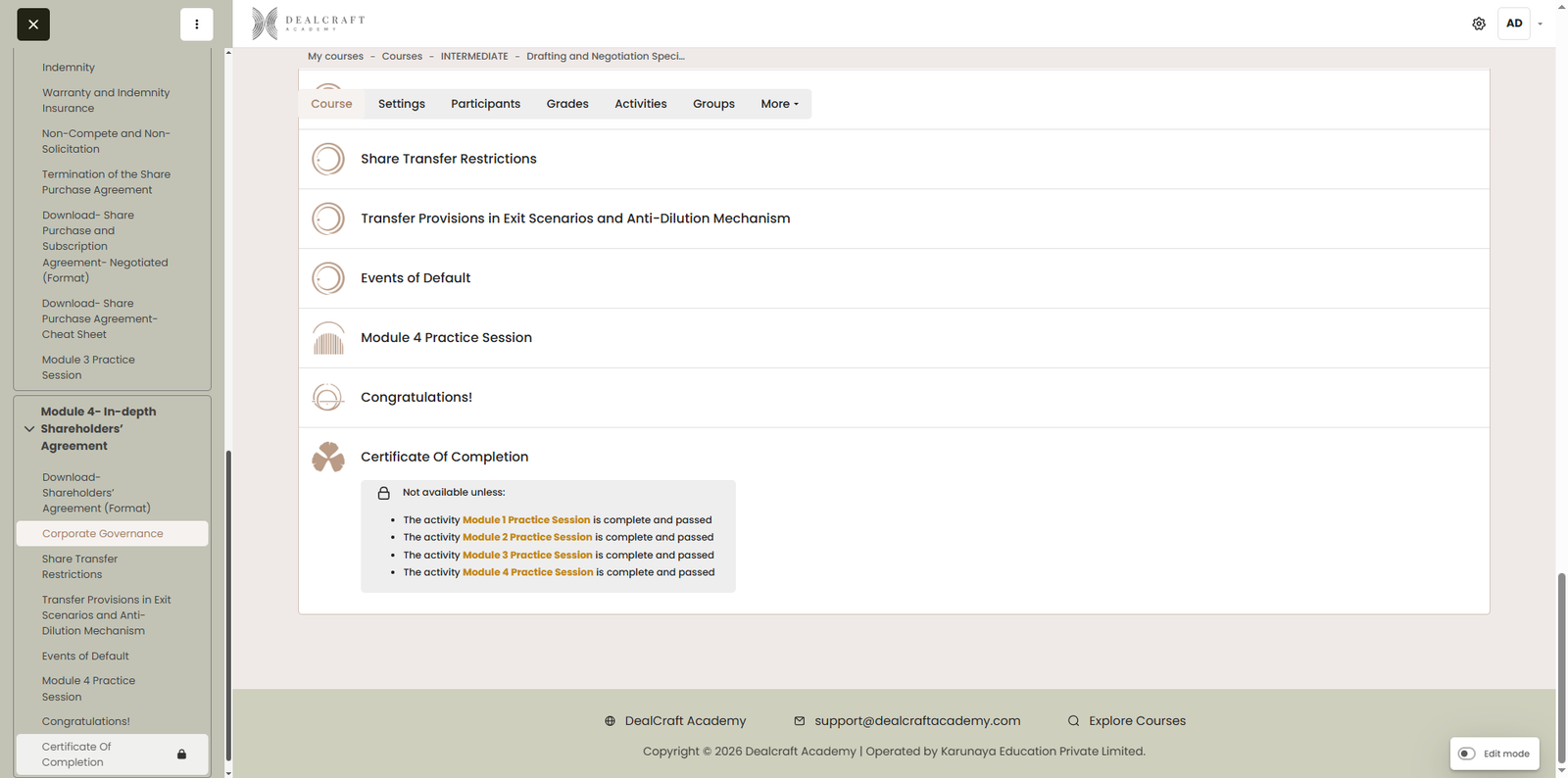
Task: Open the course index options menu
Action: point(196,24)
